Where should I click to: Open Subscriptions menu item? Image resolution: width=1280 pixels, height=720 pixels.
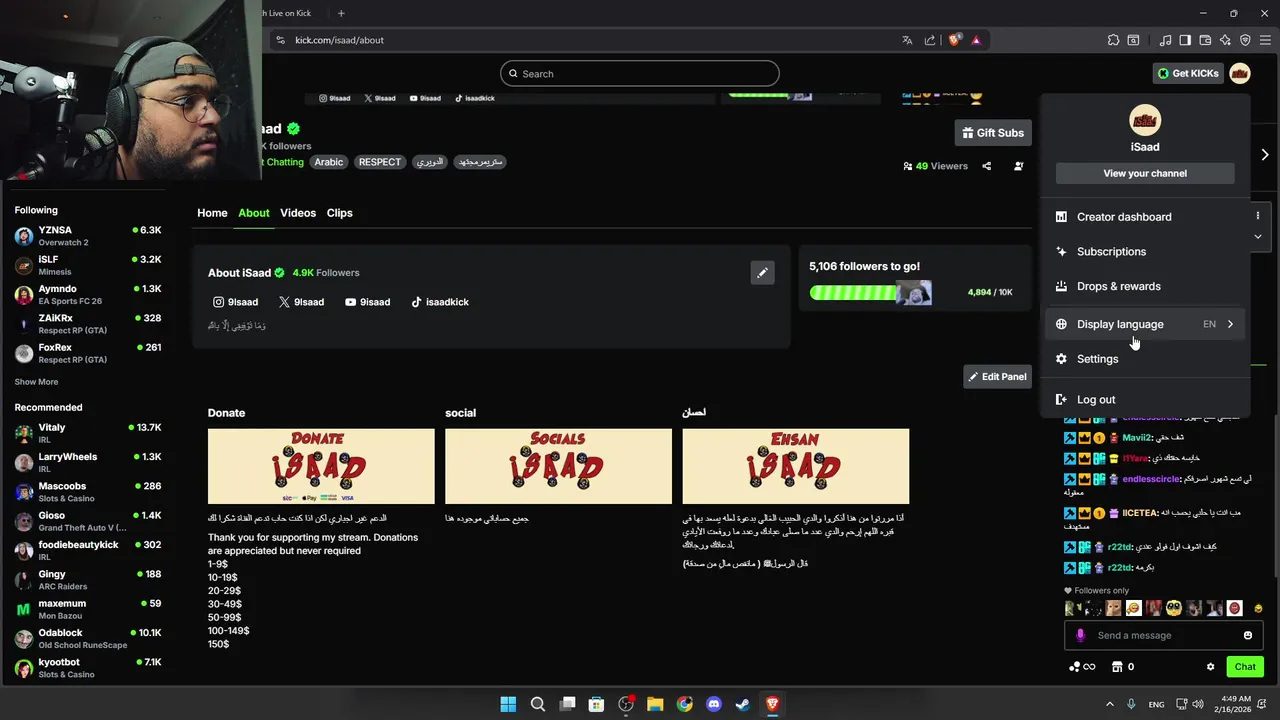(1145, 252)
